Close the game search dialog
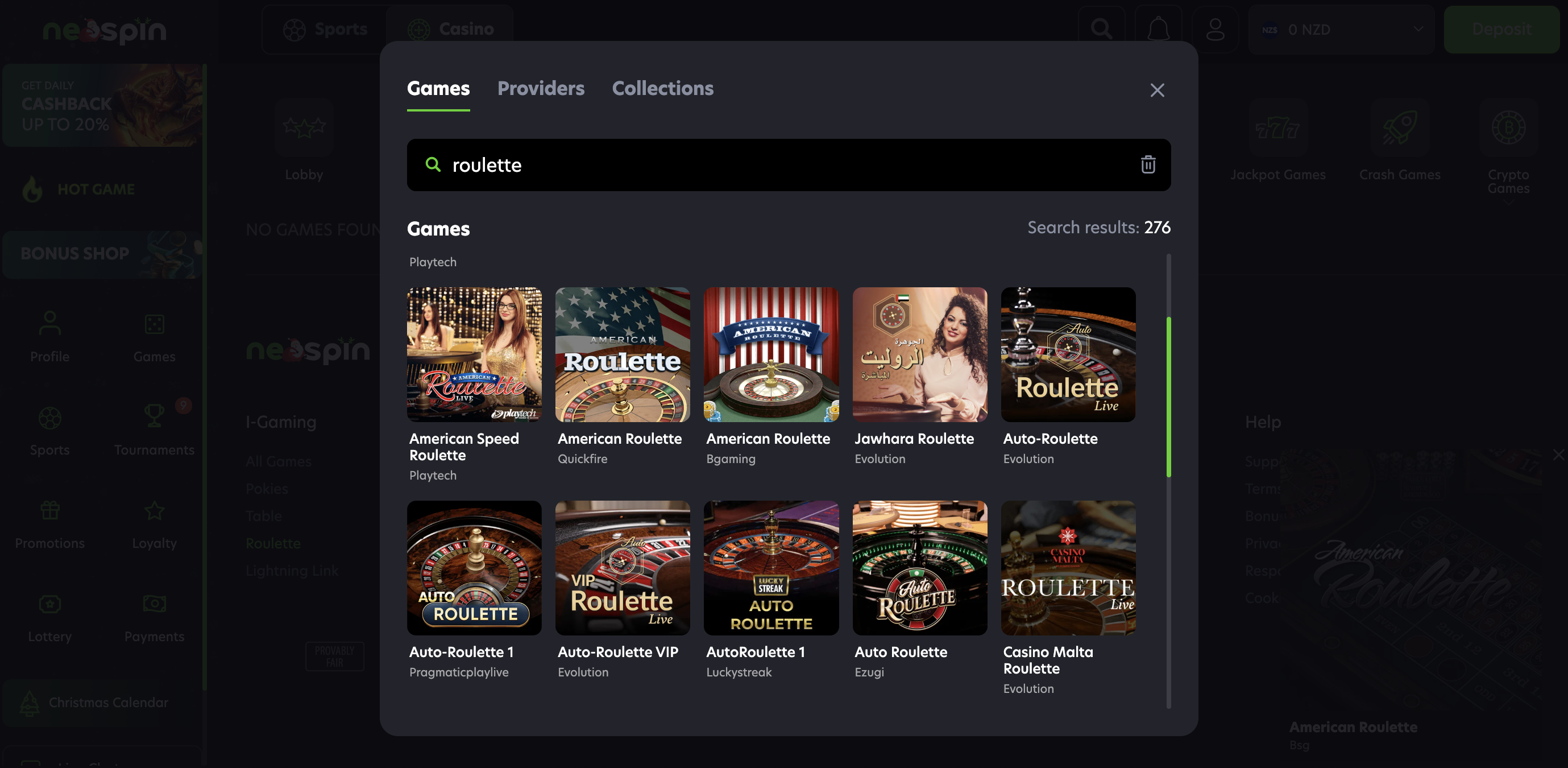Viewport: 1568px width, 768px height. click(1156, 90)
